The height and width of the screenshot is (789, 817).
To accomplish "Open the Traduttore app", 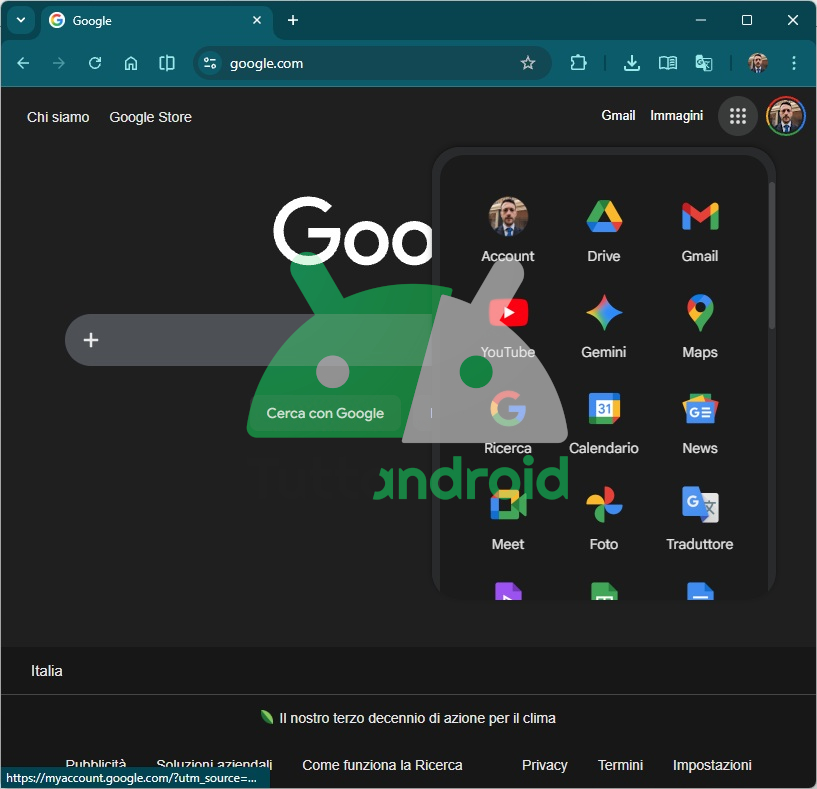I will [x=700, y=518].
